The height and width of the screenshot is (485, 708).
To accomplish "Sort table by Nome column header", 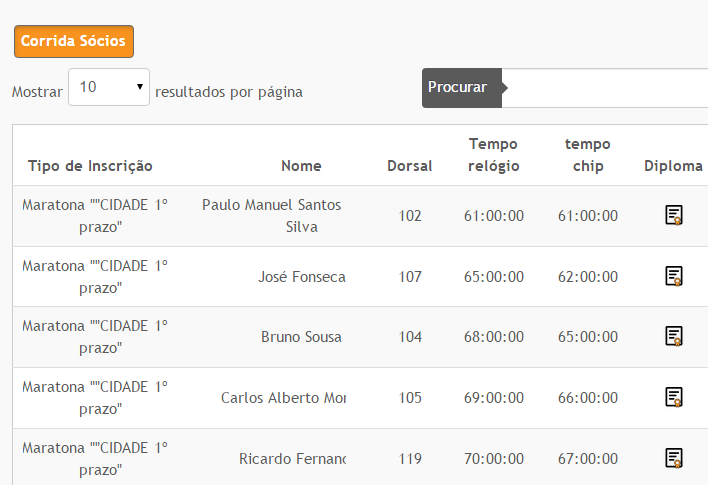I will (301, 166).
